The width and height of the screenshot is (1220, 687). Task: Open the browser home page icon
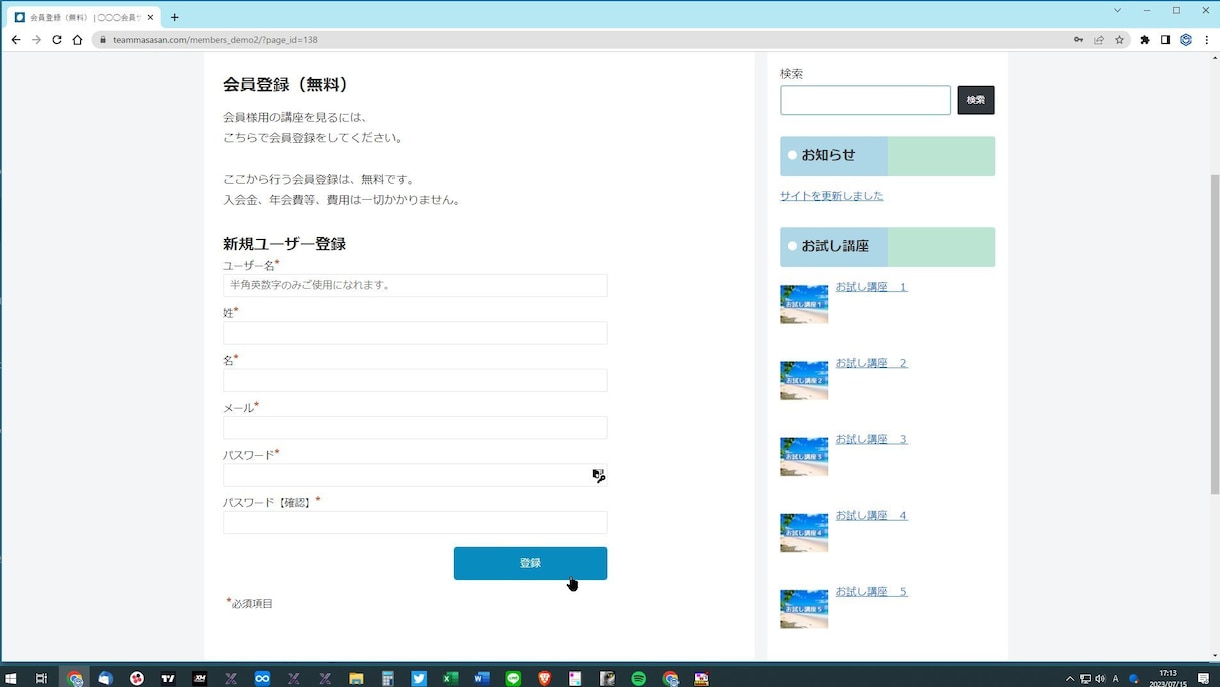click(77, 40)
